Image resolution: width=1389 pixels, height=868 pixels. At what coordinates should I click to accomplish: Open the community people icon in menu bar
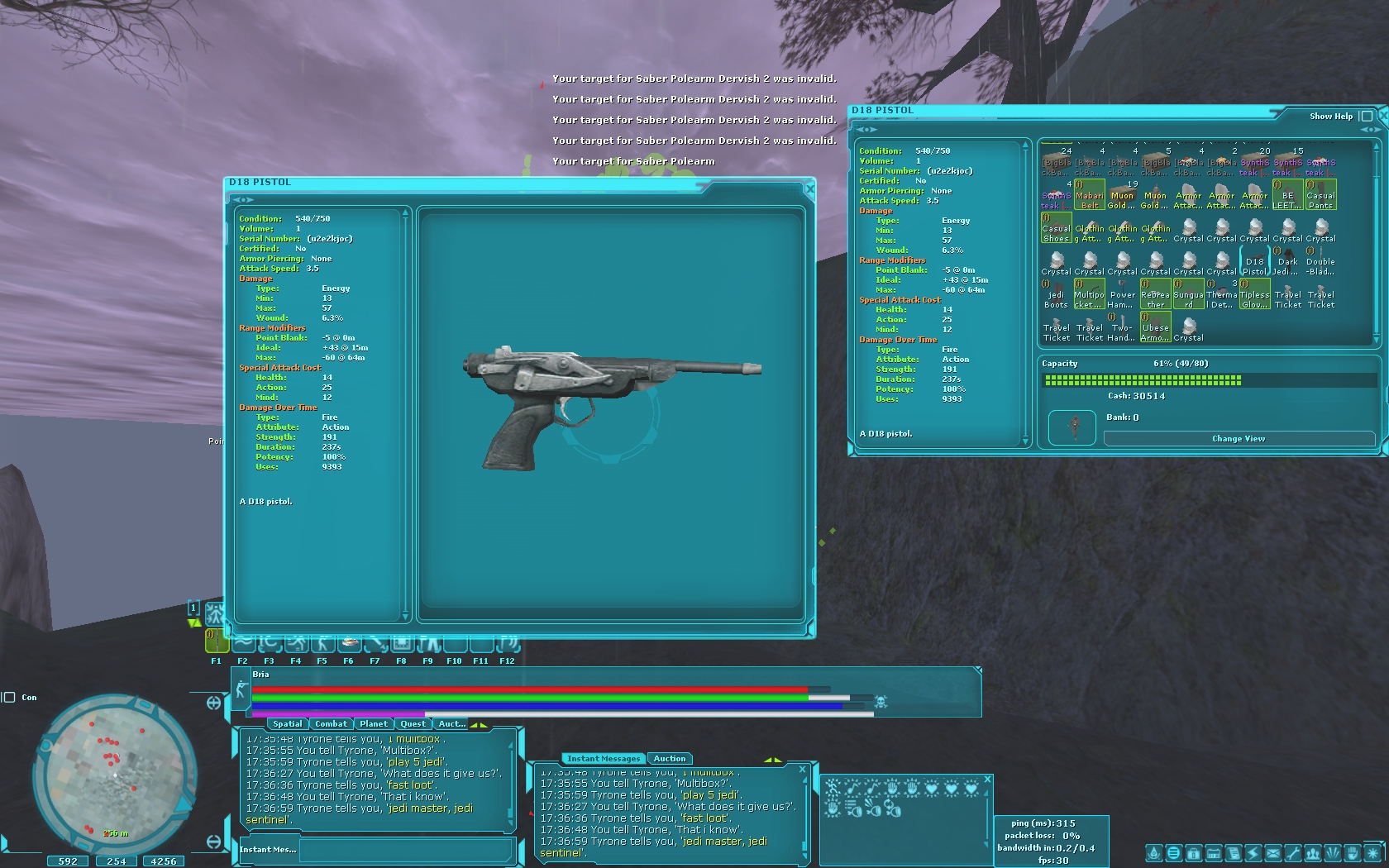click(1313, 852)
